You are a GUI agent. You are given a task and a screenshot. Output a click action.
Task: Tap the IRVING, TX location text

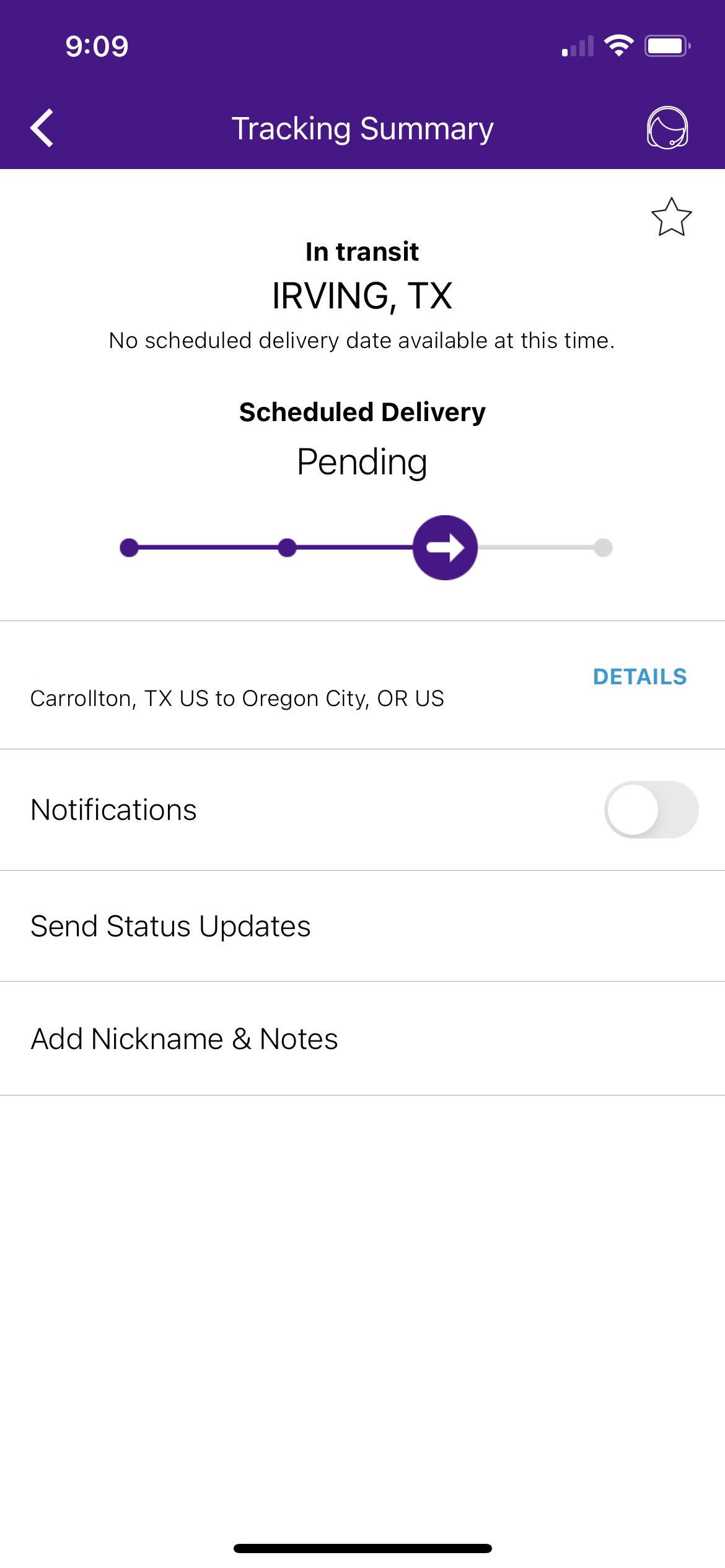(362, 296)
